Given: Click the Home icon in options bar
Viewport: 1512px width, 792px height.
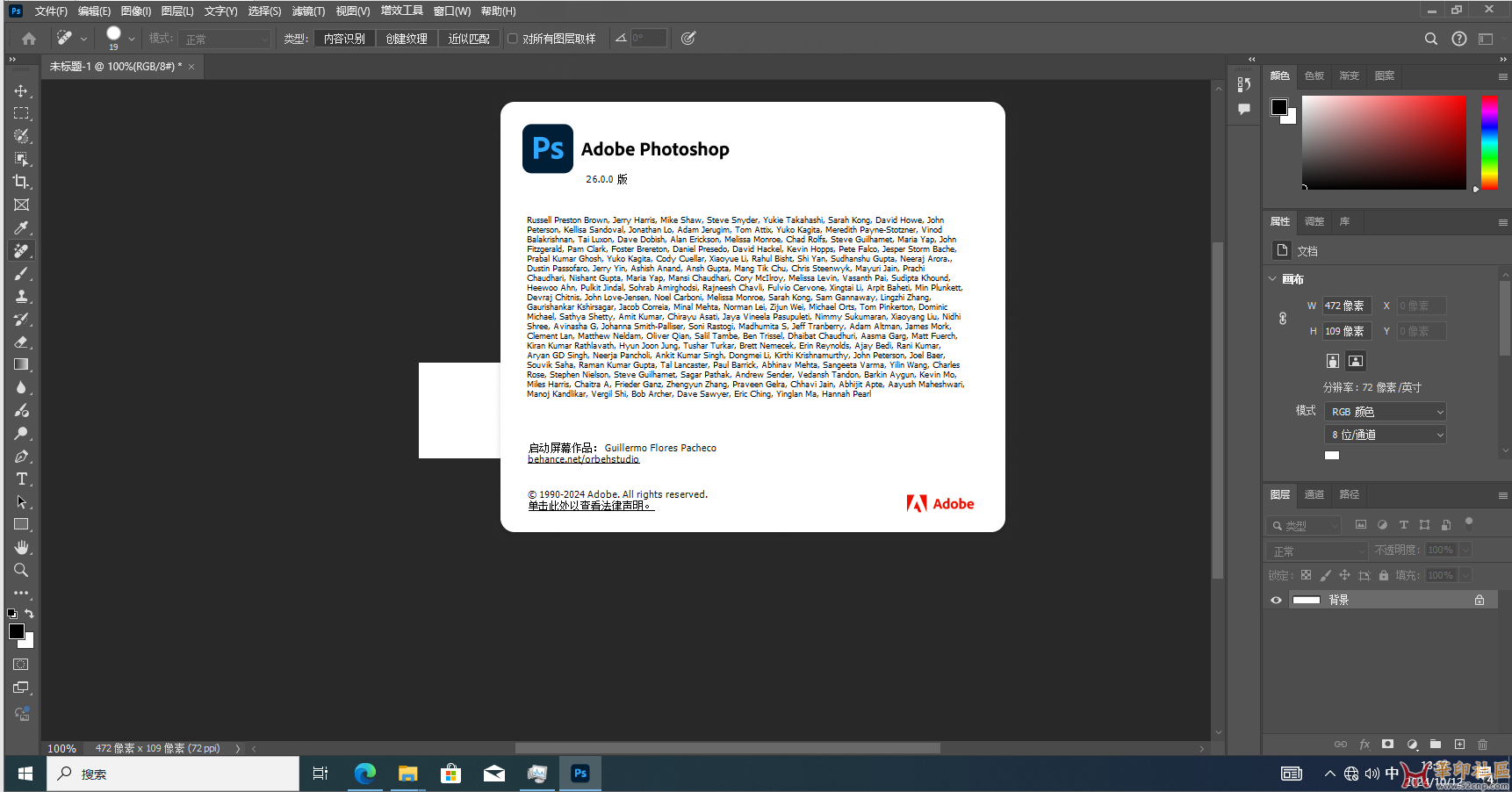Looking at the screenshot, I should [29, 39].
